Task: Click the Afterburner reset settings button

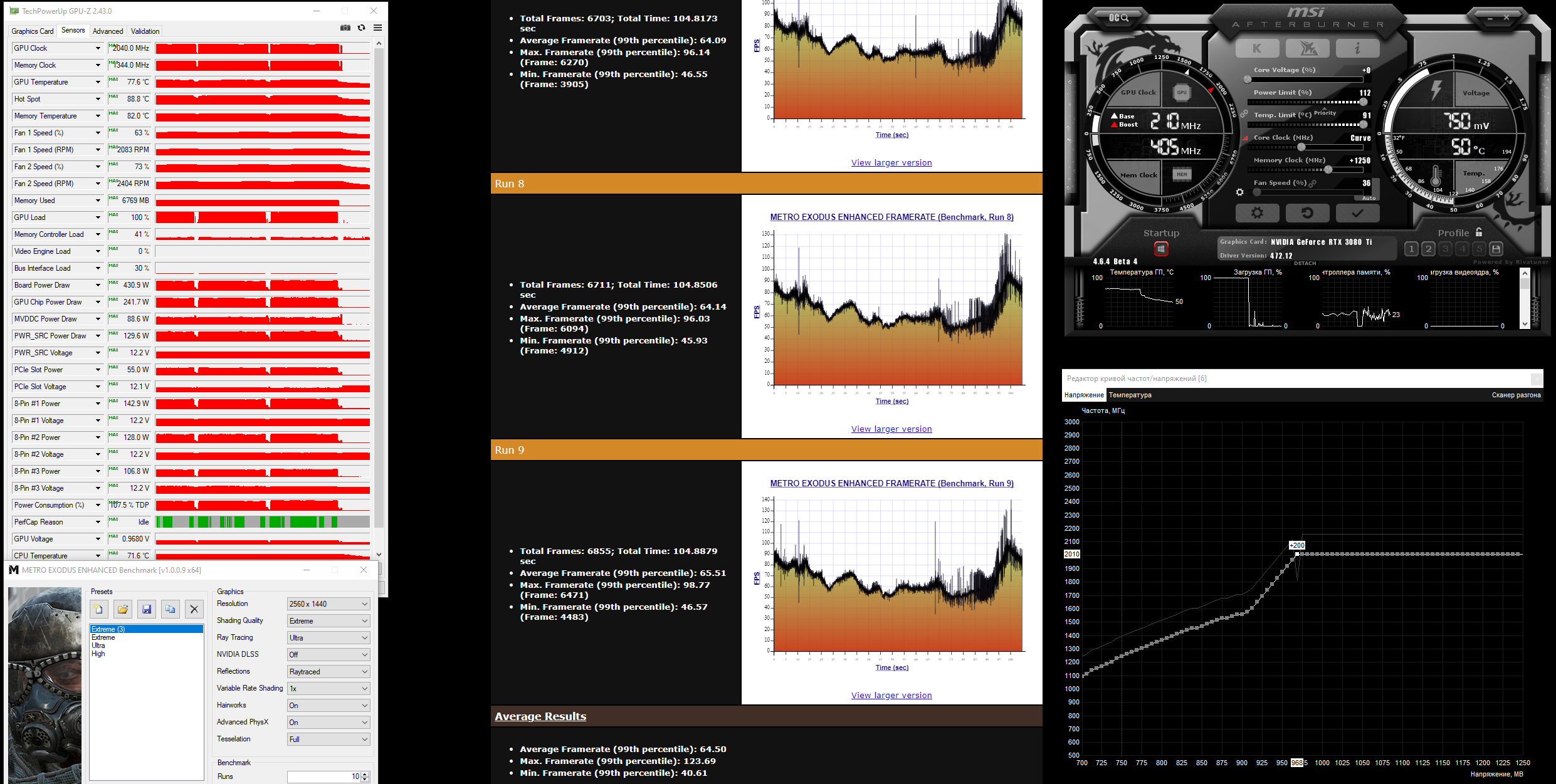Action: (x=1307, y=213)
